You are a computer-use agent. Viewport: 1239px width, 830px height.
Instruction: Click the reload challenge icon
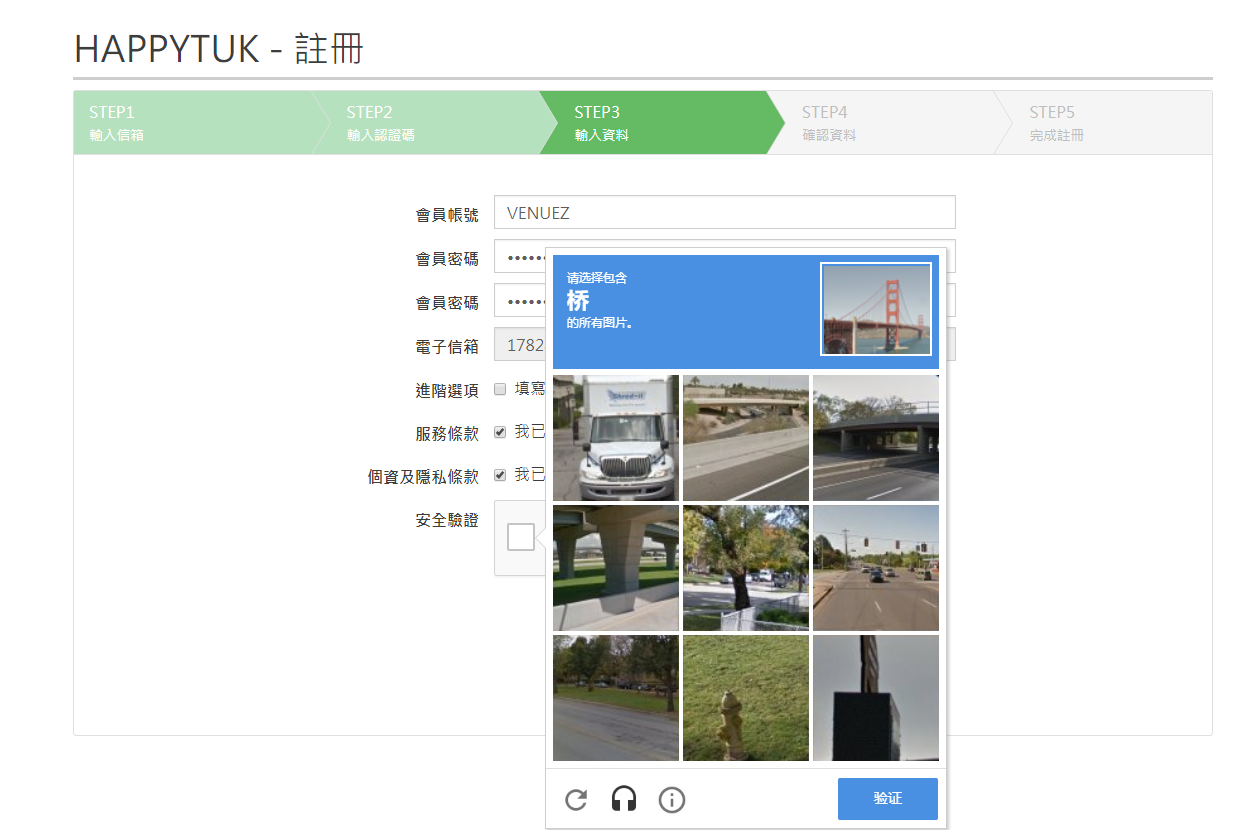point(576,799)
